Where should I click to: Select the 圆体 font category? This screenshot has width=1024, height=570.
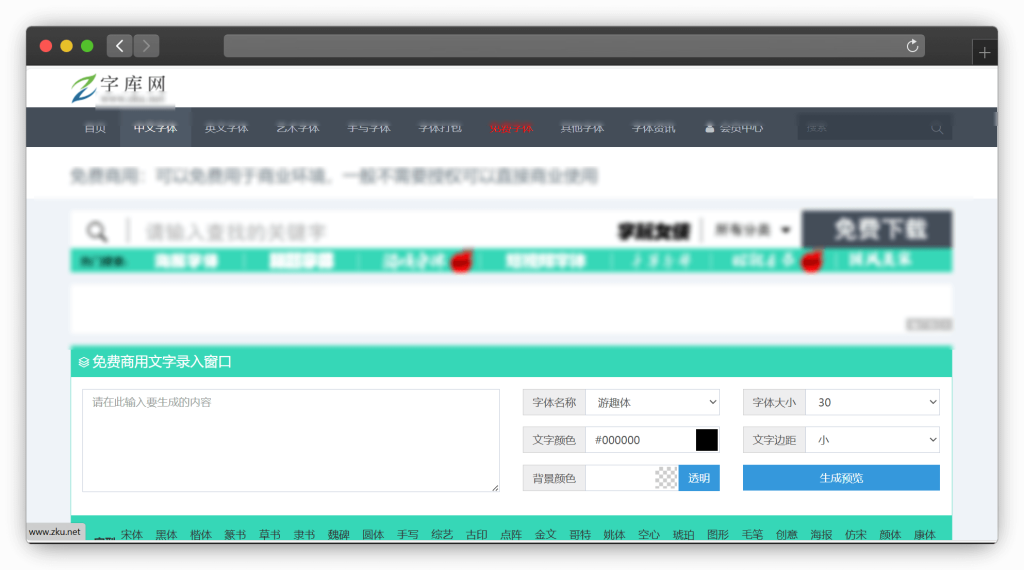[373, 534]
